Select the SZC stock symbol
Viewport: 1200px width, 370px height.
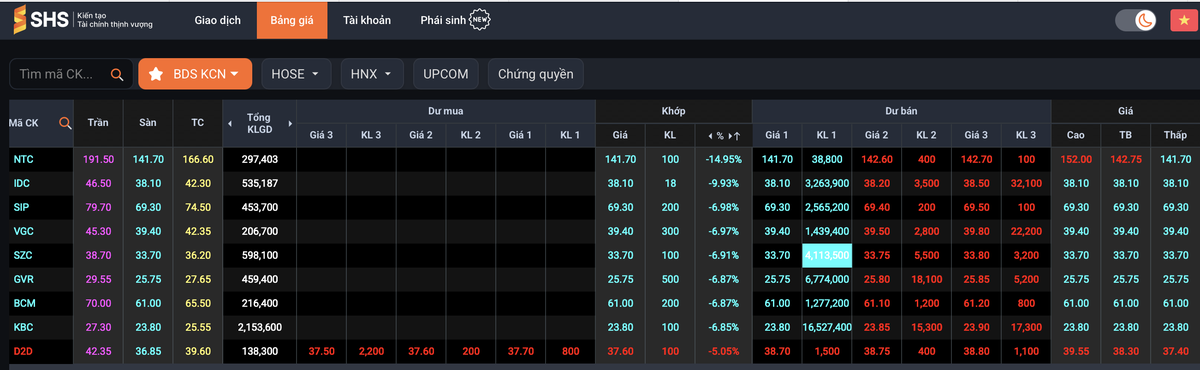[22, 255]
